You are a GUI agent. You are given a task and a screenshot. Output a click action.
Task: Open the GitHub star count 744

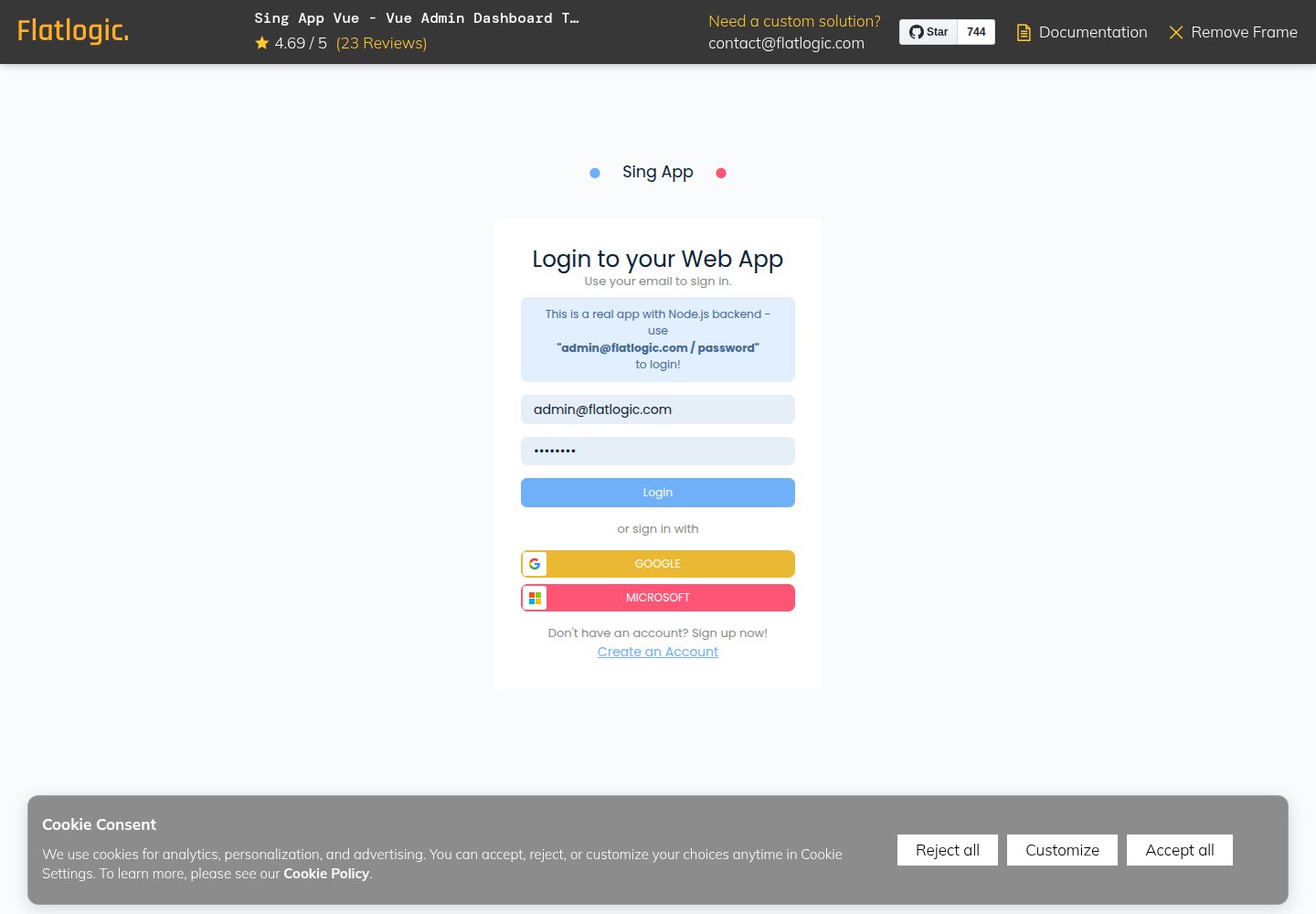click(x=976, y=32)
